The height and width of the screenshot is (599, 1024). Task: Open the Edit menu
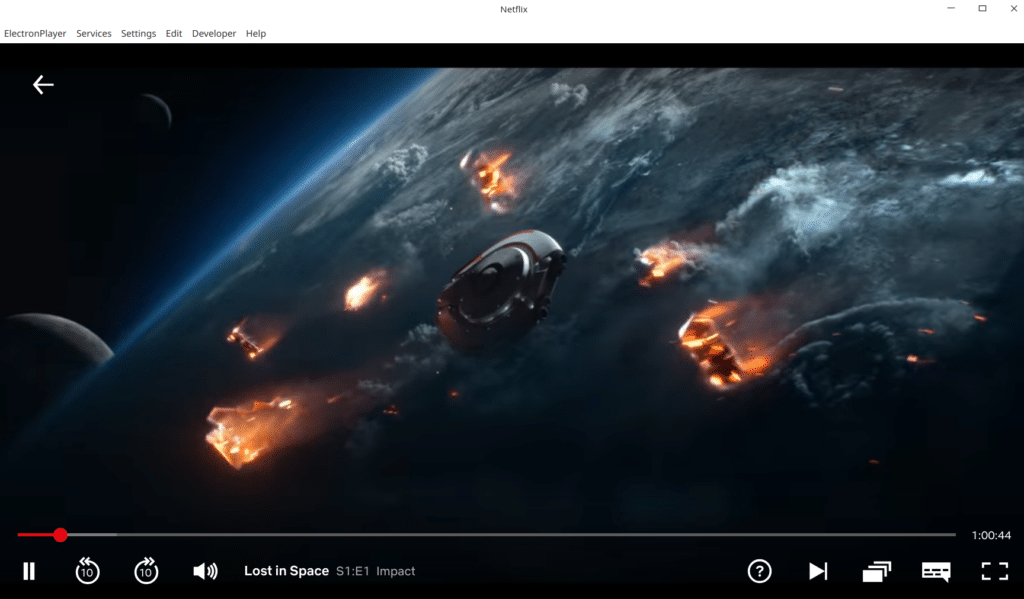click(x=174, y=33)
